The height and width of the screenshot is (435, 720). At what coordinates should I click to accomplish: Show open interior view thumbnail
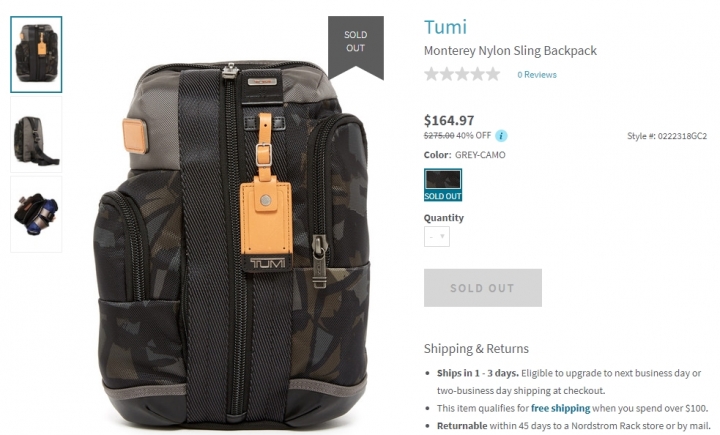point(36,215)
